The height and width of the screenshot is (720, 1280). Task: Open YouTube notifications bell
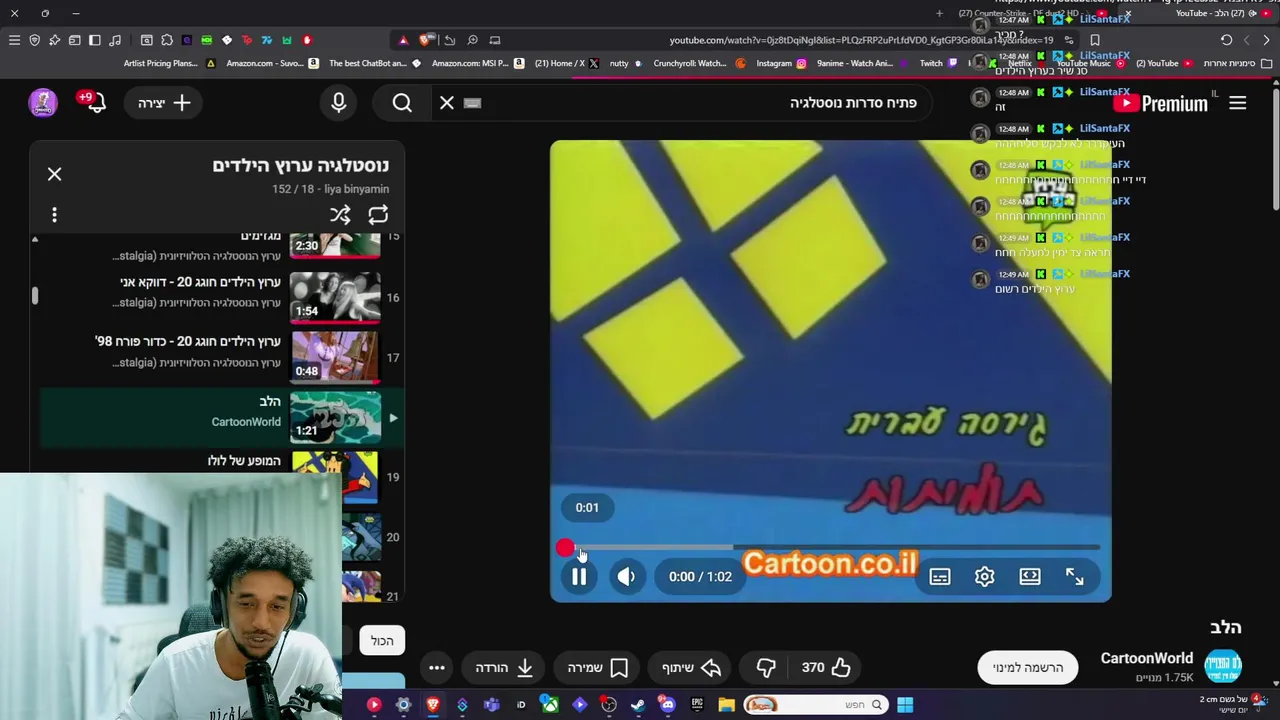[94, 102]
